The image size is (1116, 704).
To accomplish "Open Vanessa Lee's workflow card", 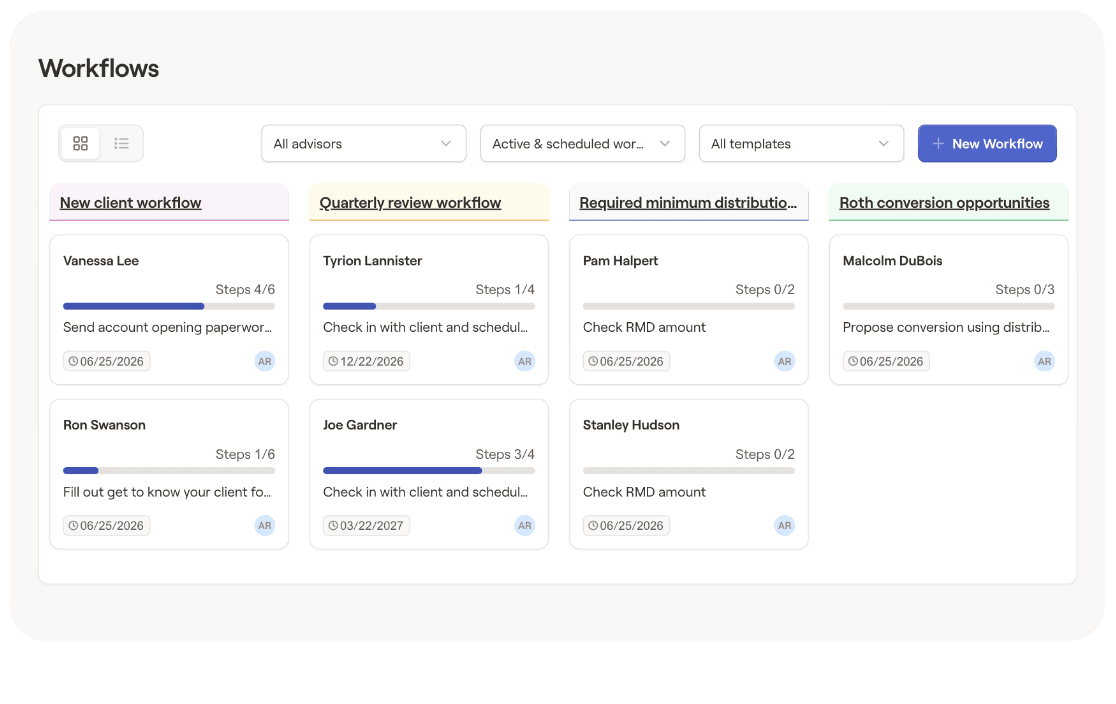I will [x=169, y=310].
